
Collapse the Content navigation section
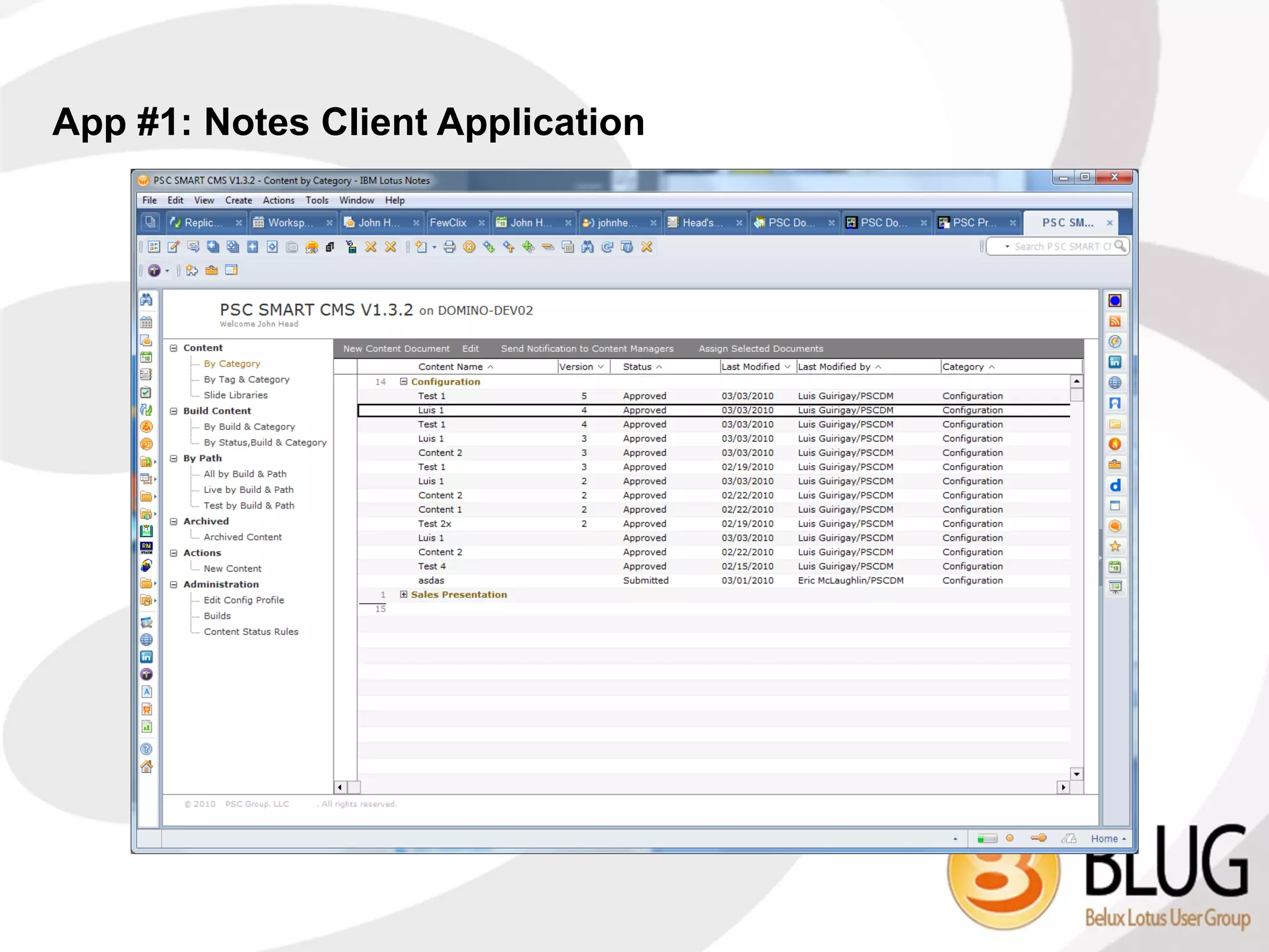point(173,348)
